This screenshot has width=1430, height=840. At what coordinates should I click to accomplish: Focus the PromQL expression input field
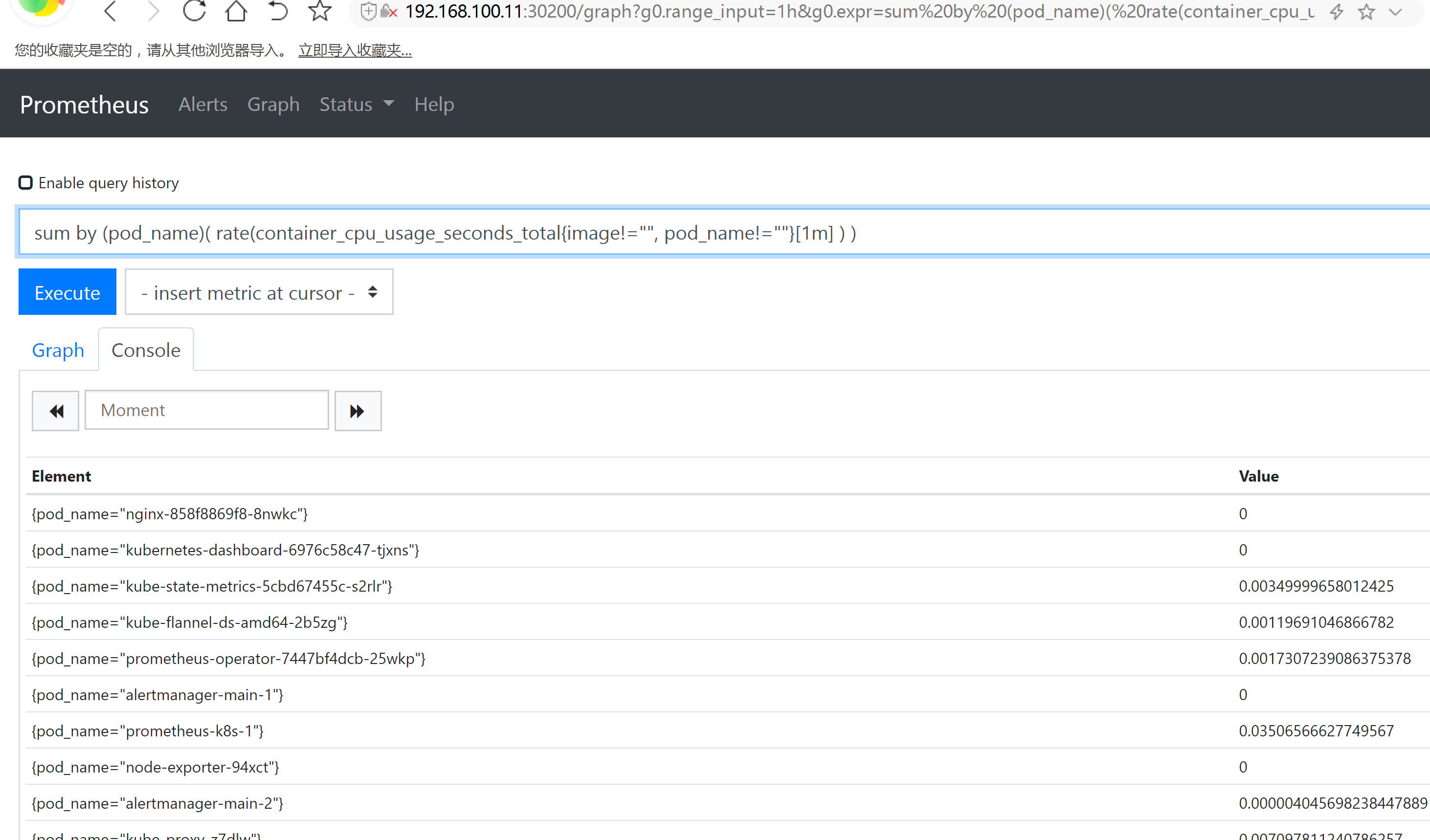pyautogui.click(x=724, y=233)
